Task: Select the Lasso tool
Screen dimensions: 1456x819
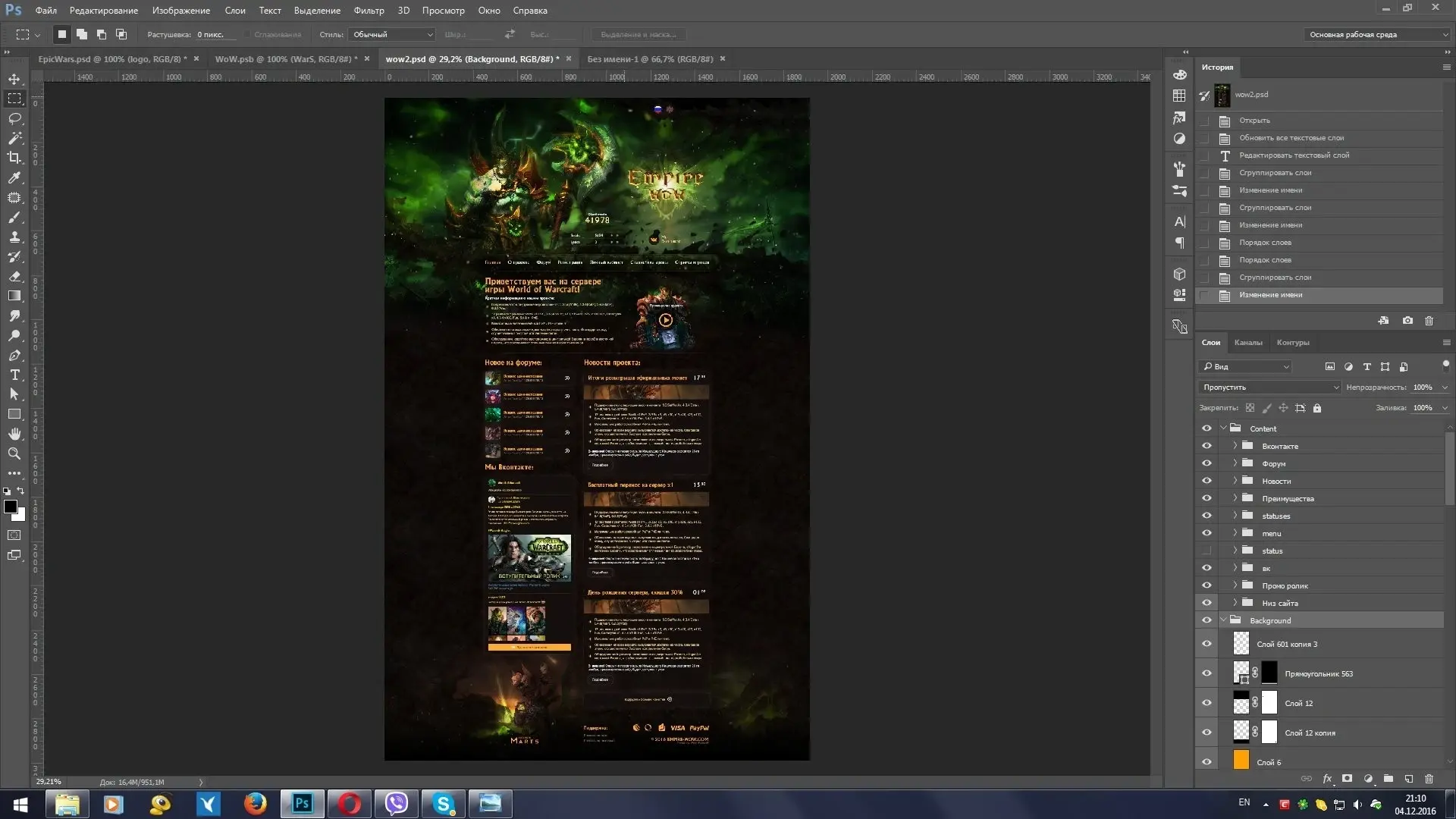Action: point(14,118)
